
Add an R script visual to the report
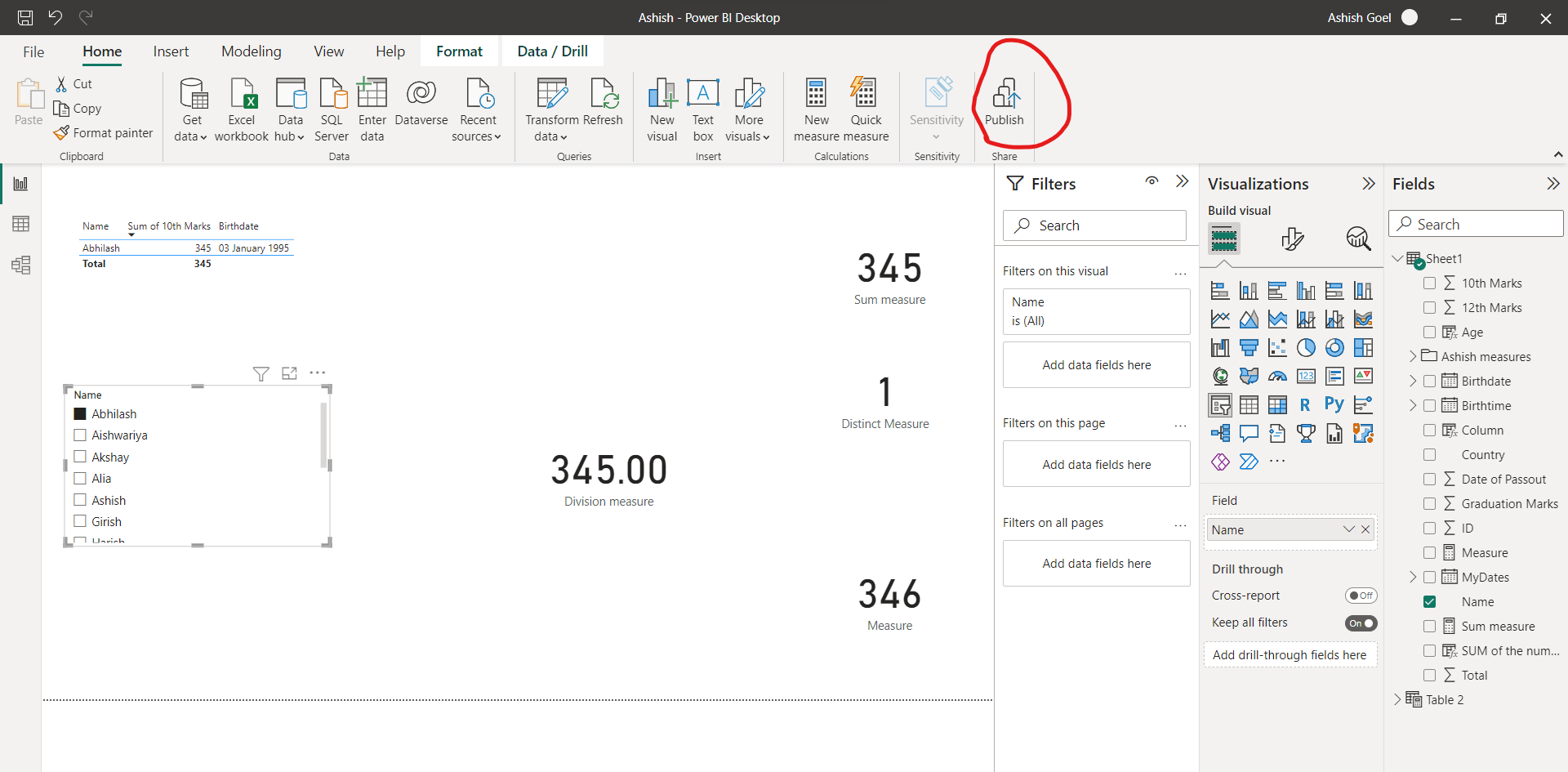[1305, 404]
